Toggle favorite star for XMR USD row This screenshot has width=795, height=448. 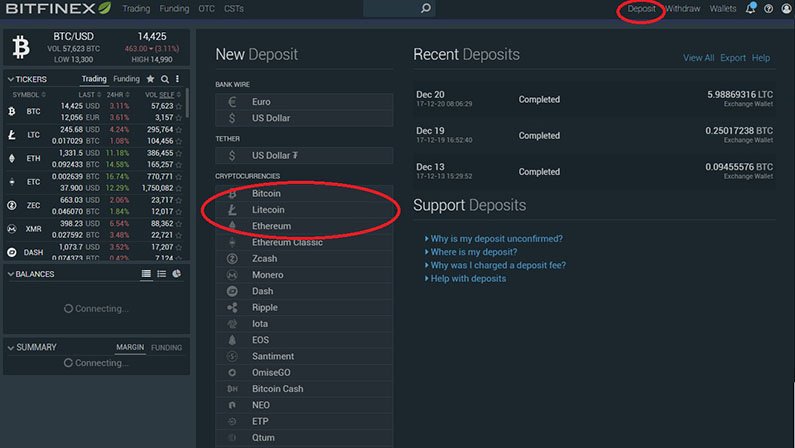coord(178,223)
